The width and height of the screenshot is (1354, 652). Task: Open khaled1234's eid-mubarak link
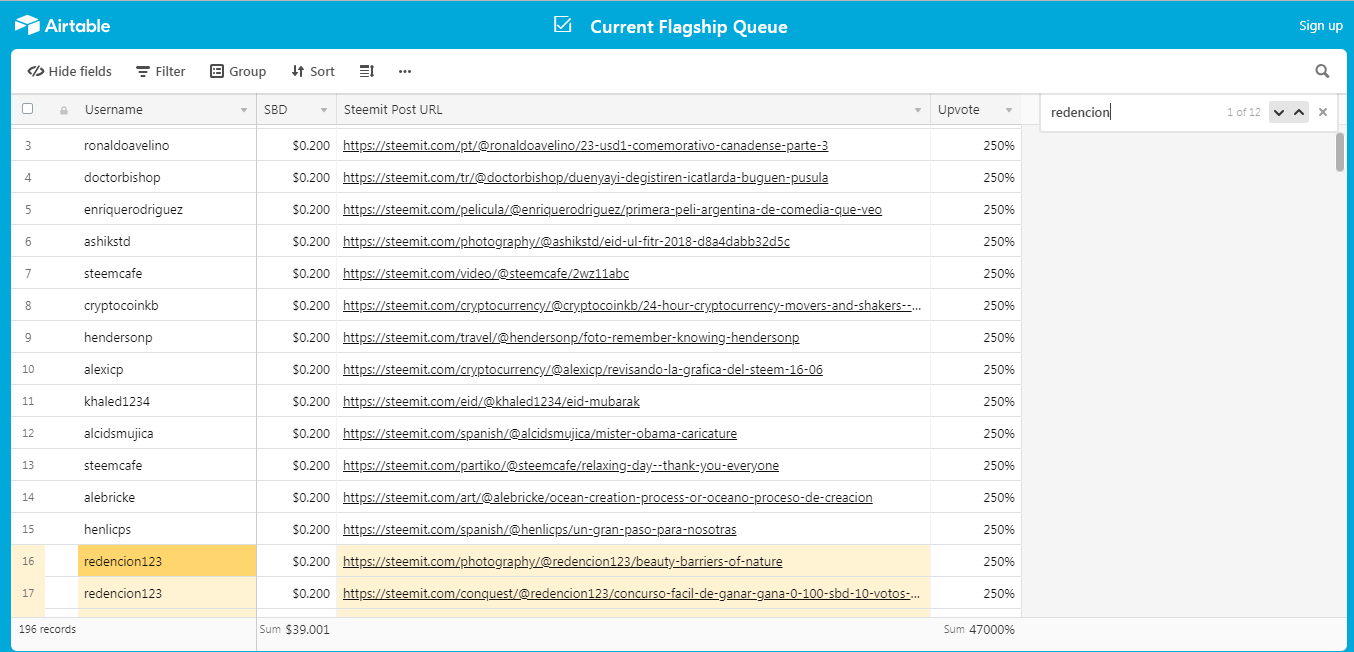(491, 402)
